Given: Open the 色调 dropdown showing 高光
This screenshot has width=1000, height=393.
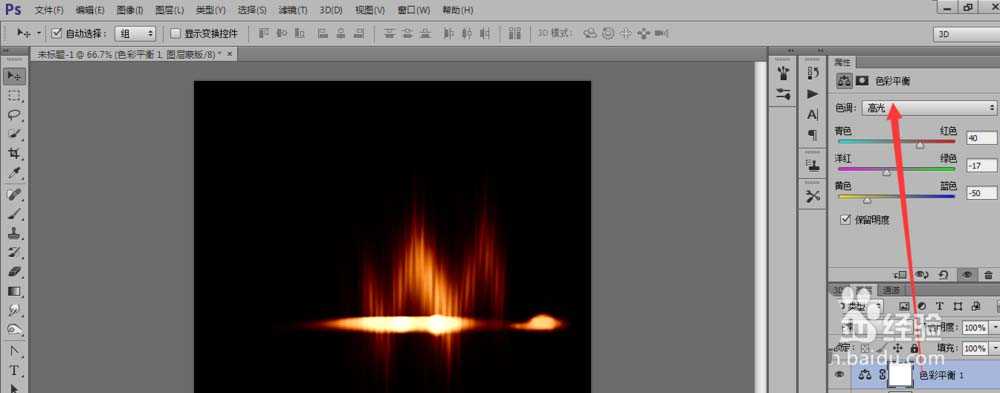Looking at the screenshot, I should 929,108.
